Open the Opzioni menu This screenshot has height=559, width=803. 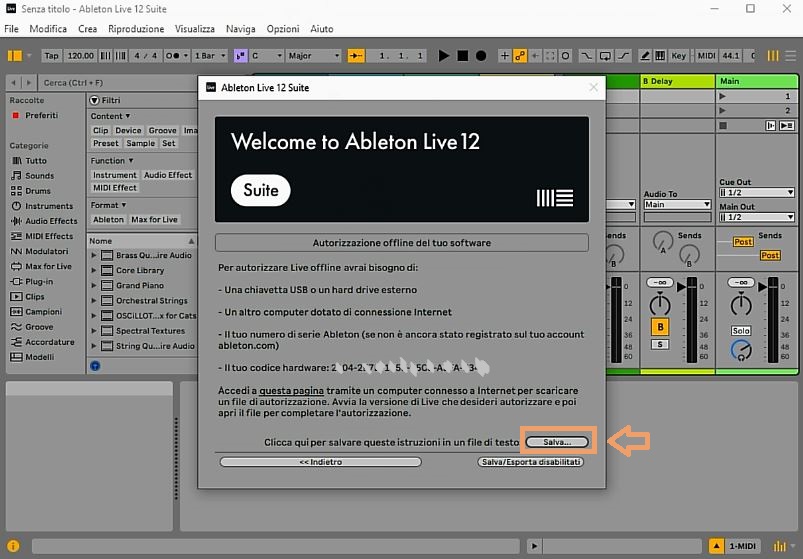click(x=282, y=29)
